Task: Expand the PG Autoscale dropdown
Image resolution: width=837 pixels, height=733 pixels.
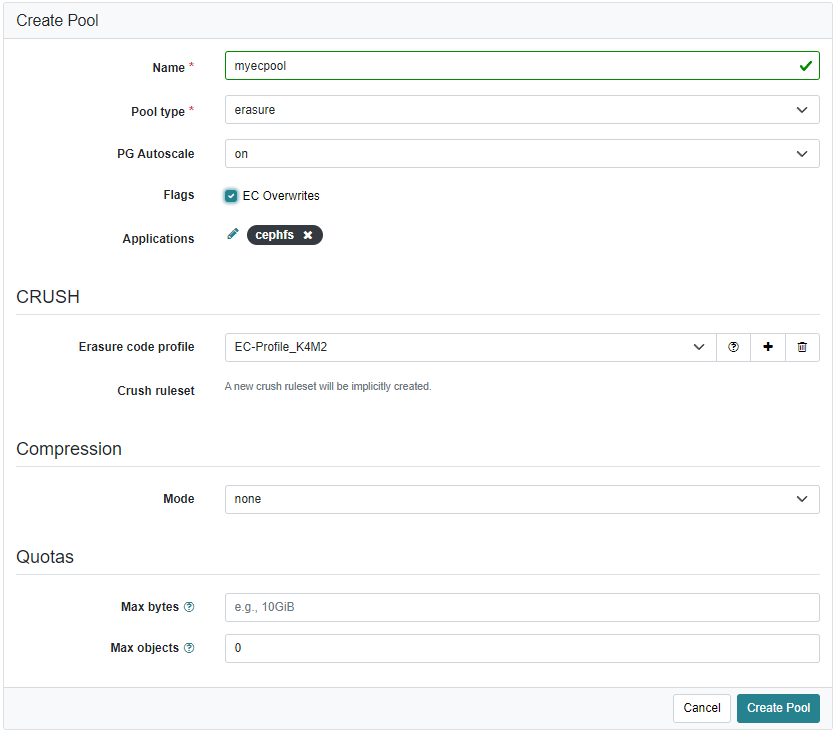Action: (x=521, y=154)
